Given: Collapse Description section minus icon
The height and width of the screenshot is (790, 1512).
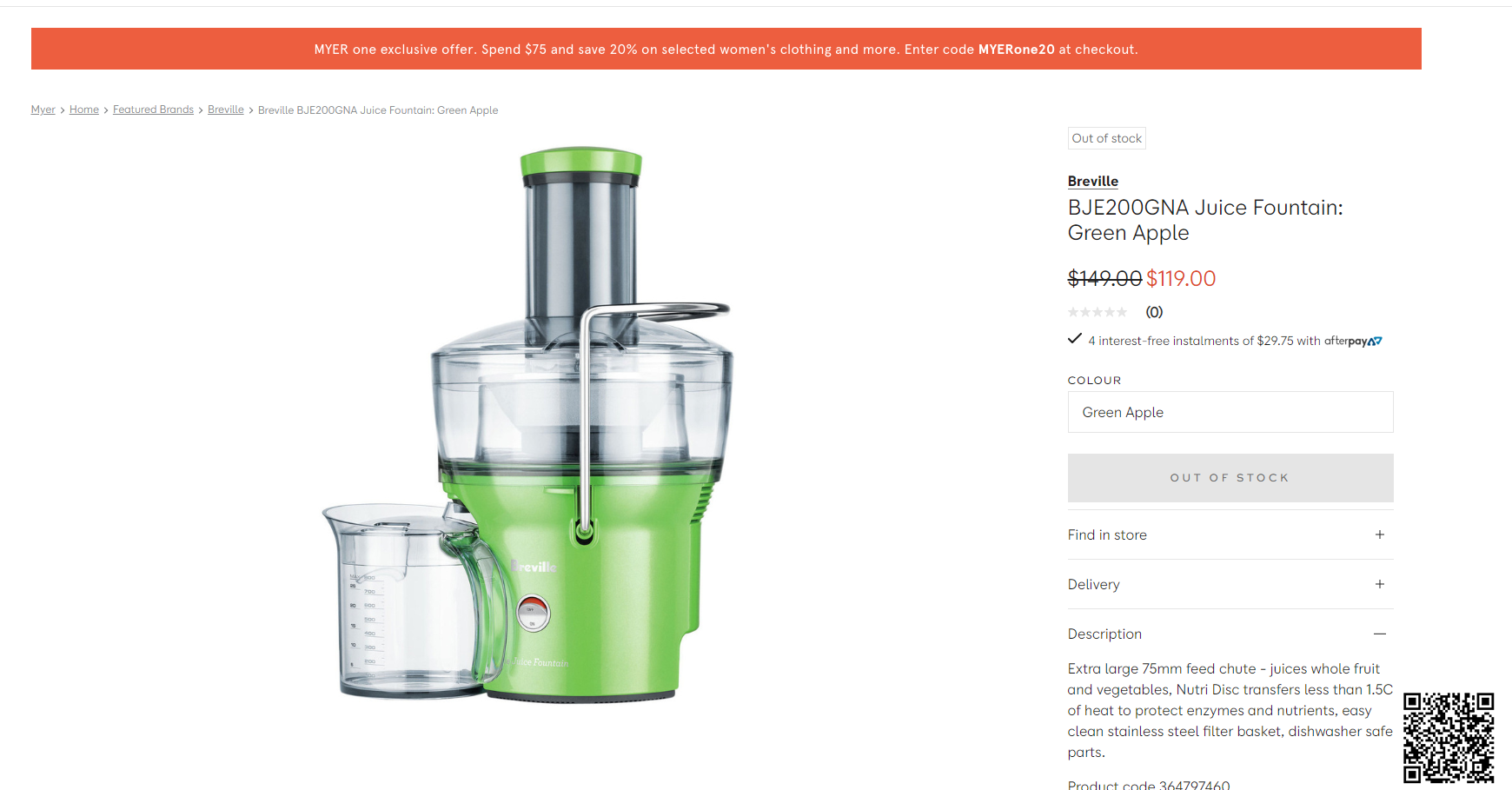Looking at the screenshot, I should click(x=1379, y=634).
